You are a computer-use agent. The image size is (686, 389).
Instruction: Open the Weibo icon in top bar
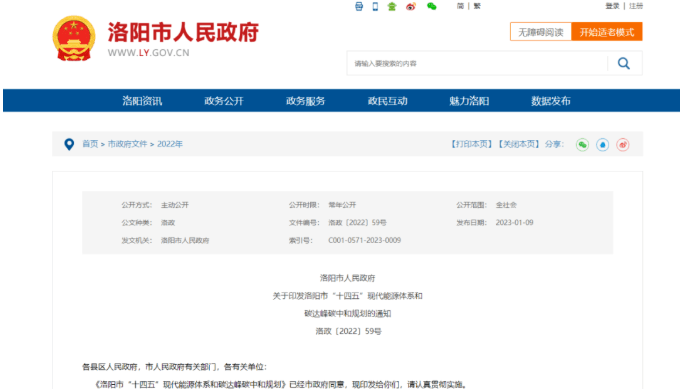pos(410,6)
